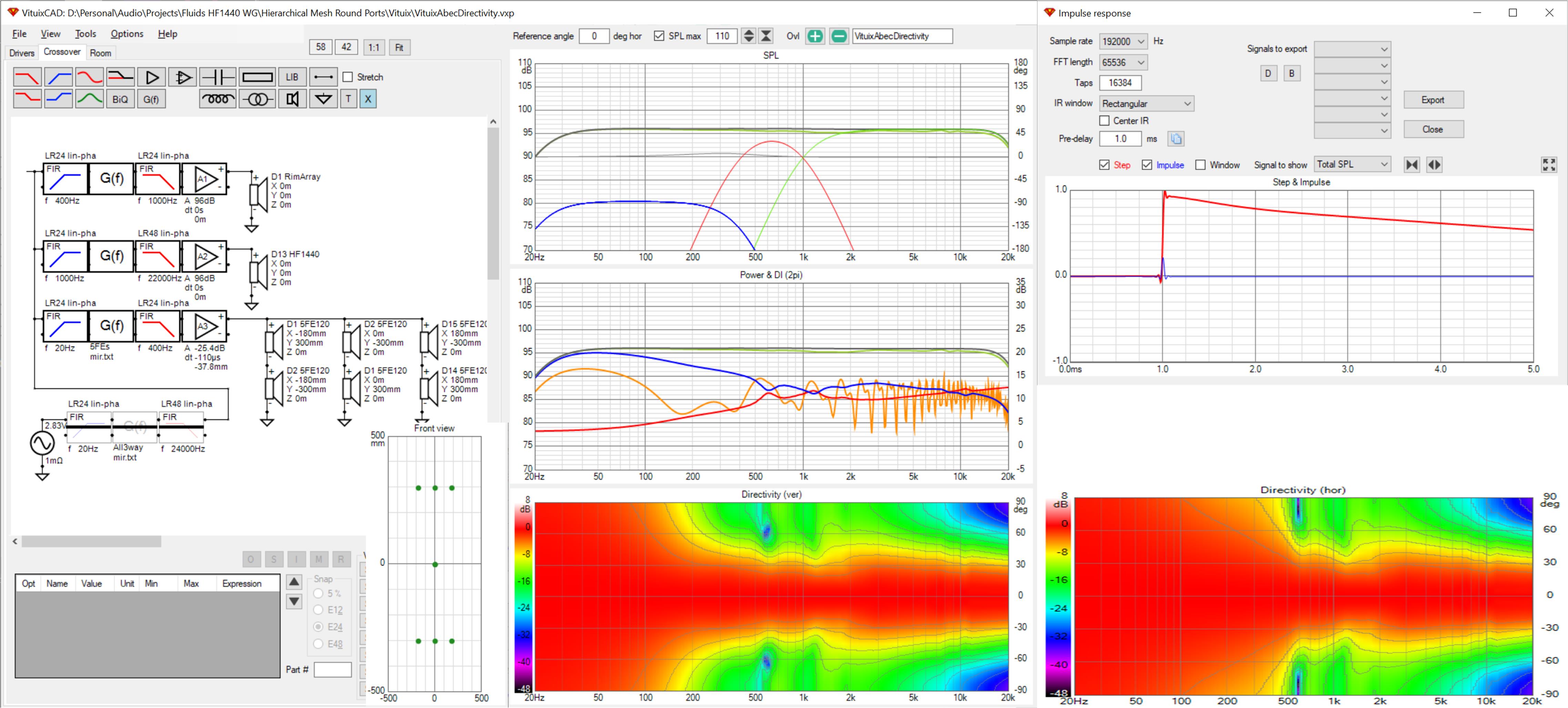Open the File menu
This screenshot has height=708, width=1568.
tap(20, 34)
